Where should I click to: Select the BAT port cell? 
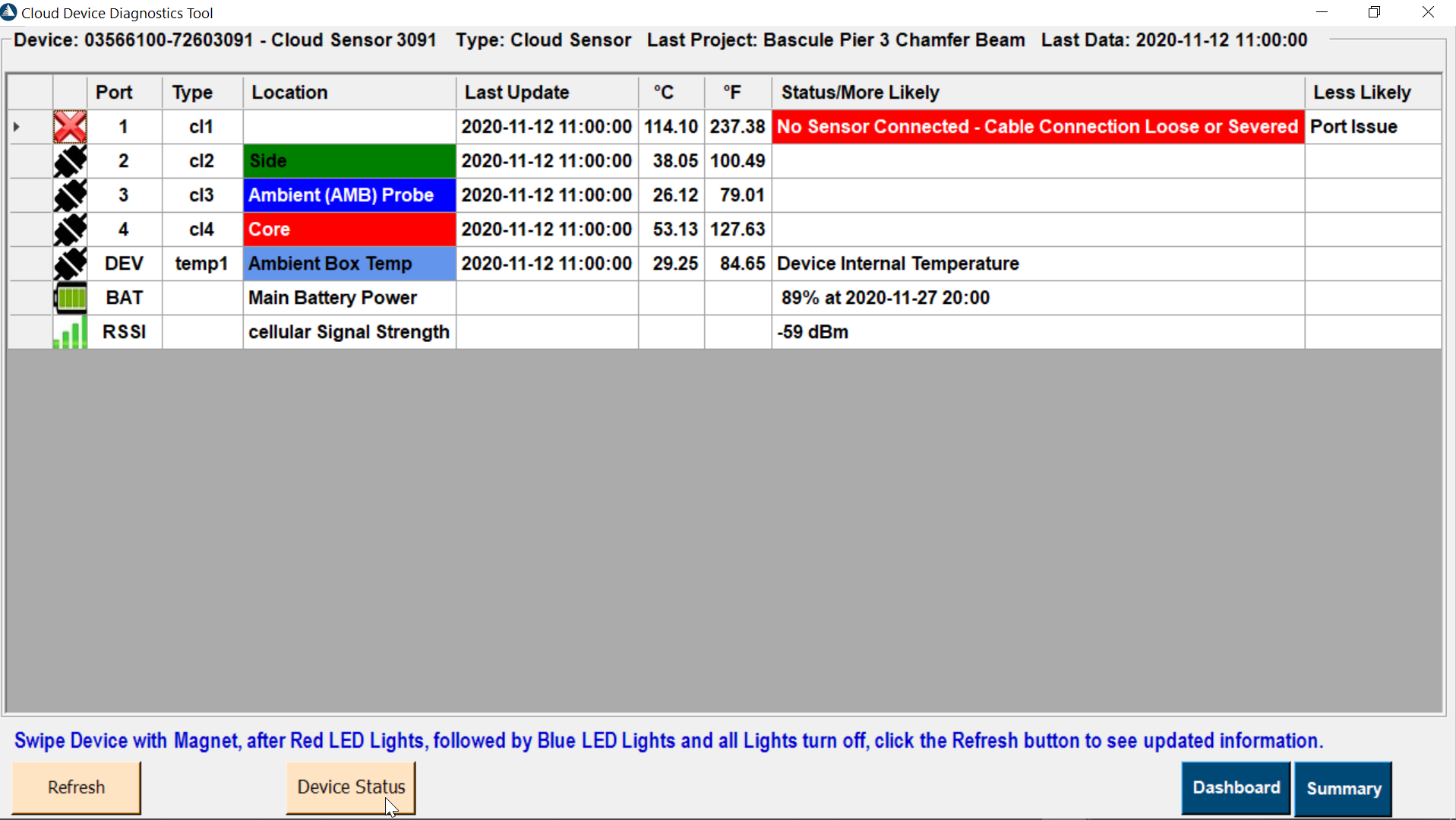[x=125, y=298]
